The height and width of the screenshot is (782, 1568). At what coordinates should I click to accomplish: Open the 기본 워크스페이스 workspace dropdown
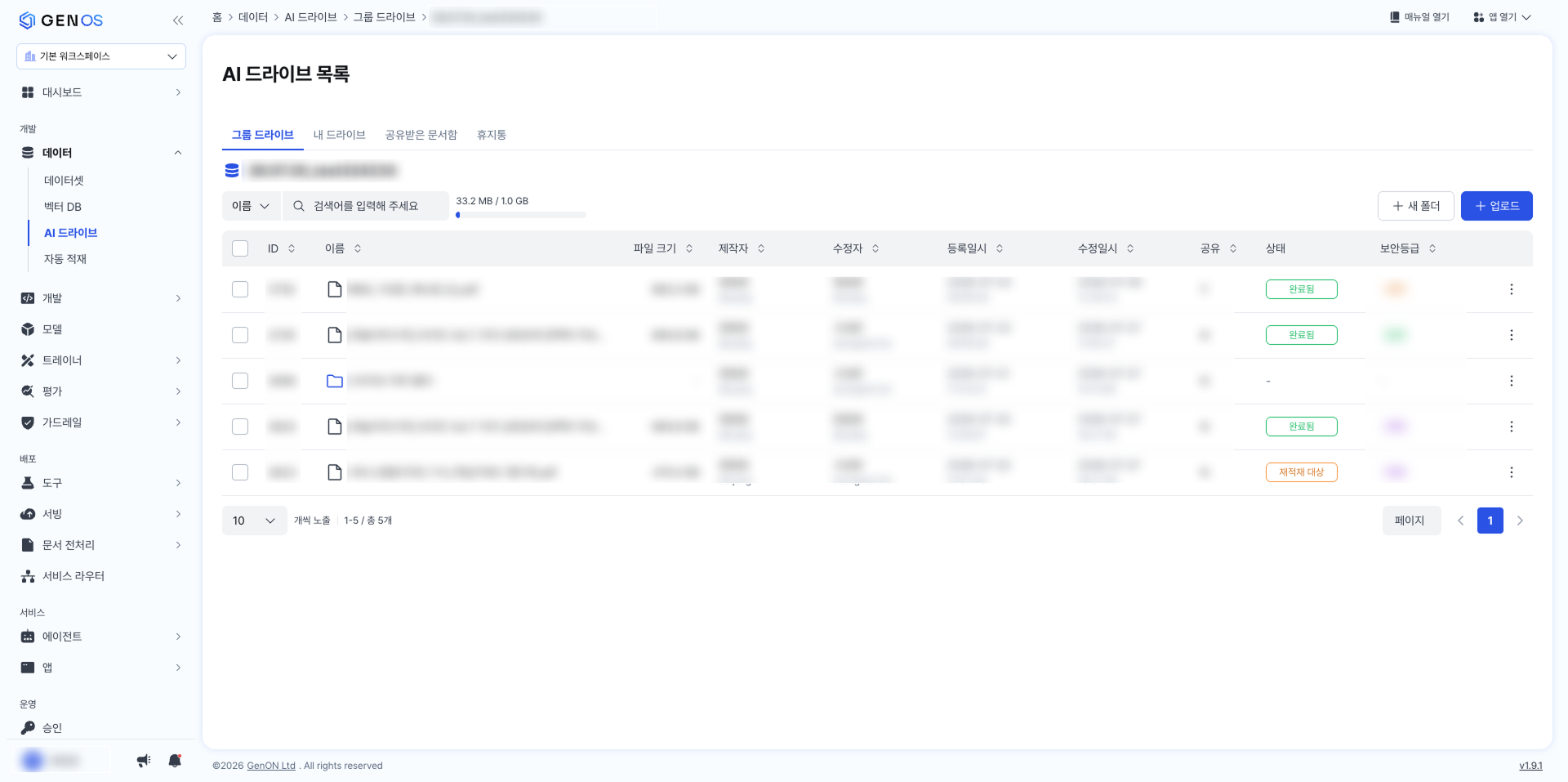click(101, 56)
